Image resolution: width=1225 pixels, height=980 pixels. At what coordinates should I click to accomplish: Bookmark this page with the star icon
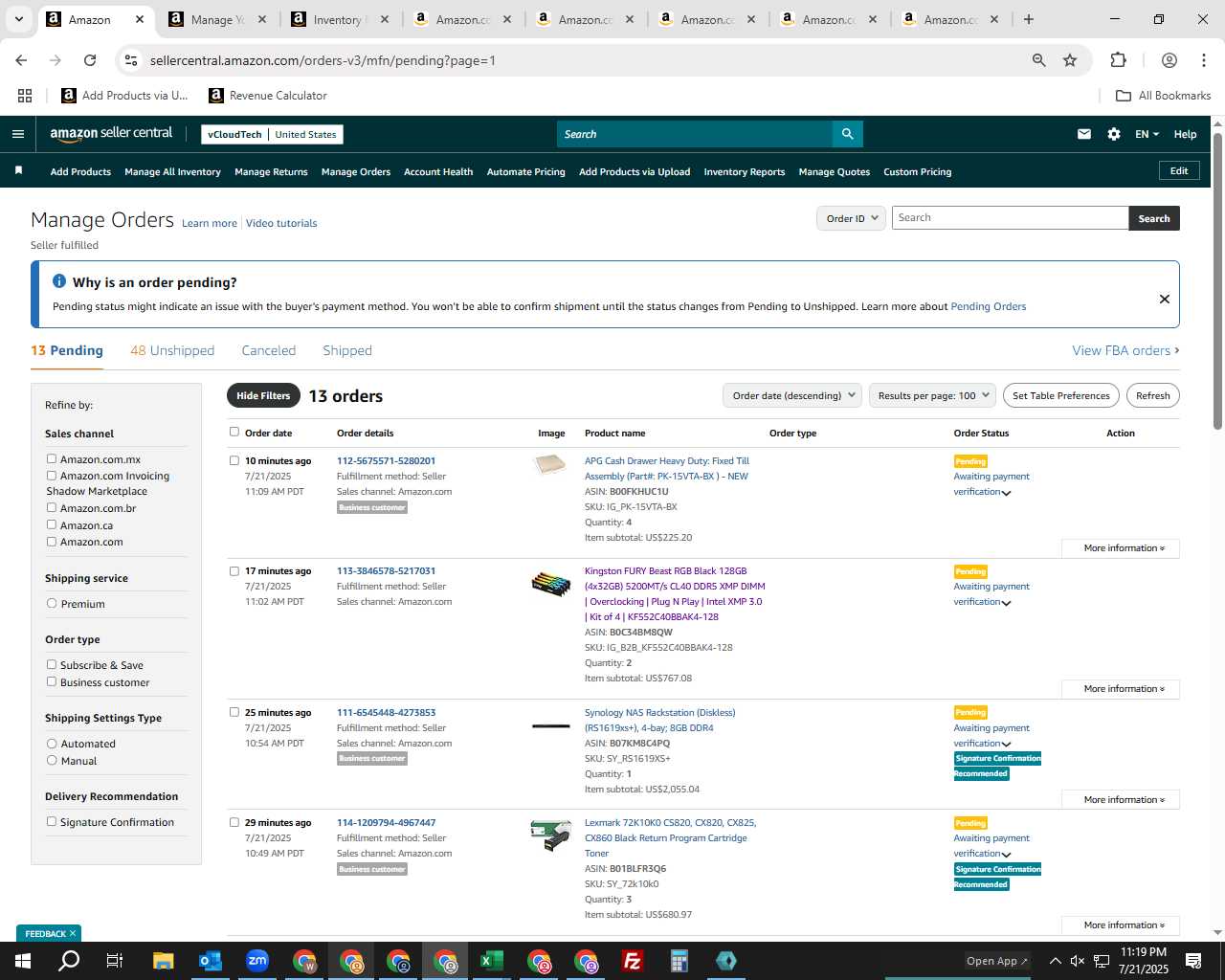pos(1070,60)
